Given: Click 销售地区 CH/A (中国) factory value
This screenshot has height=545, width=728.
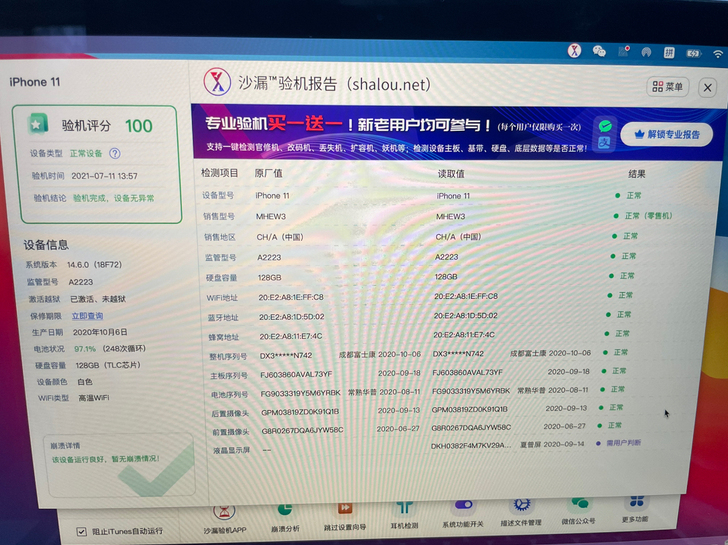Looking at the screenshot, I should pyautogui.click(x=280, y=237).
